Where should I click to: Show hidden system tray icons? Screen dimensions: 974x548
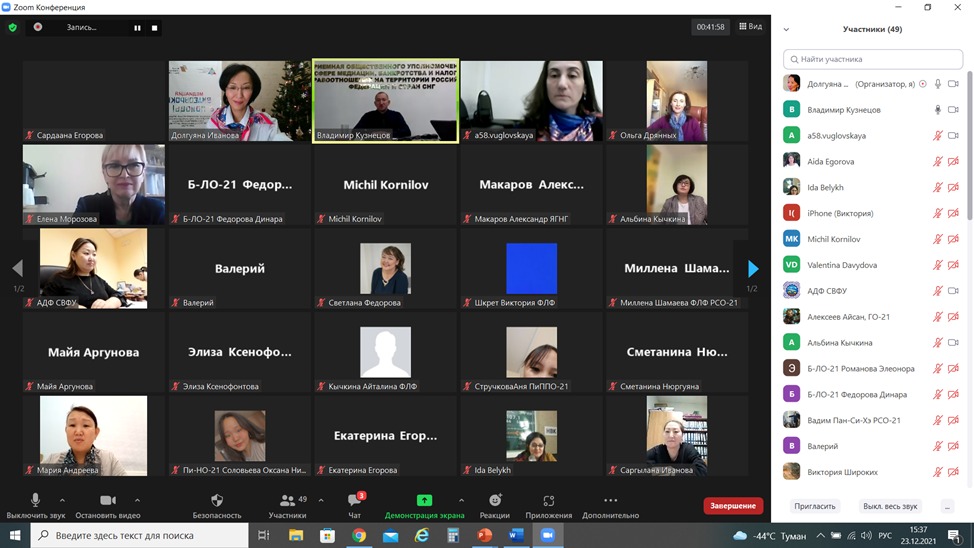coord(821,536)
